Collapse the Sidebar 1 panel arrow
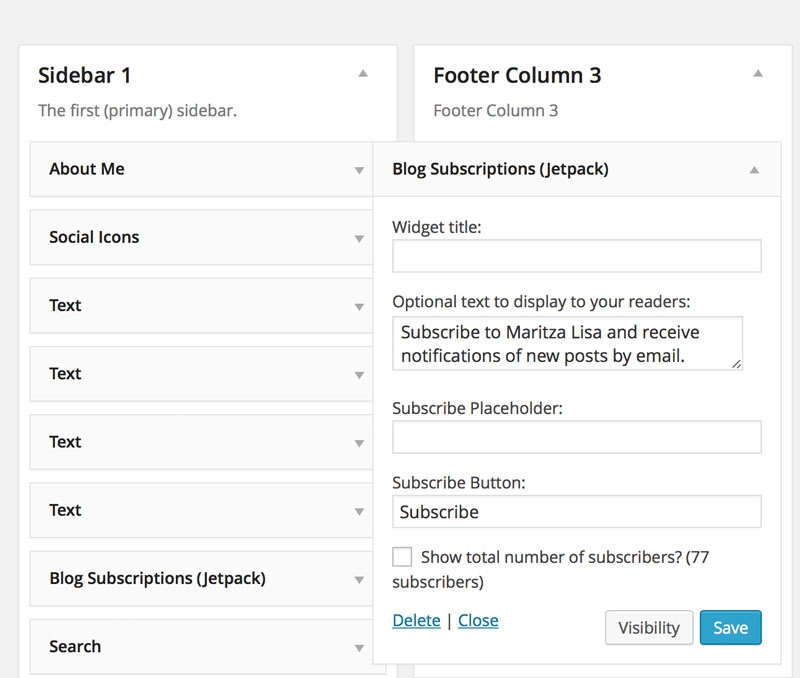 point(363,73)
